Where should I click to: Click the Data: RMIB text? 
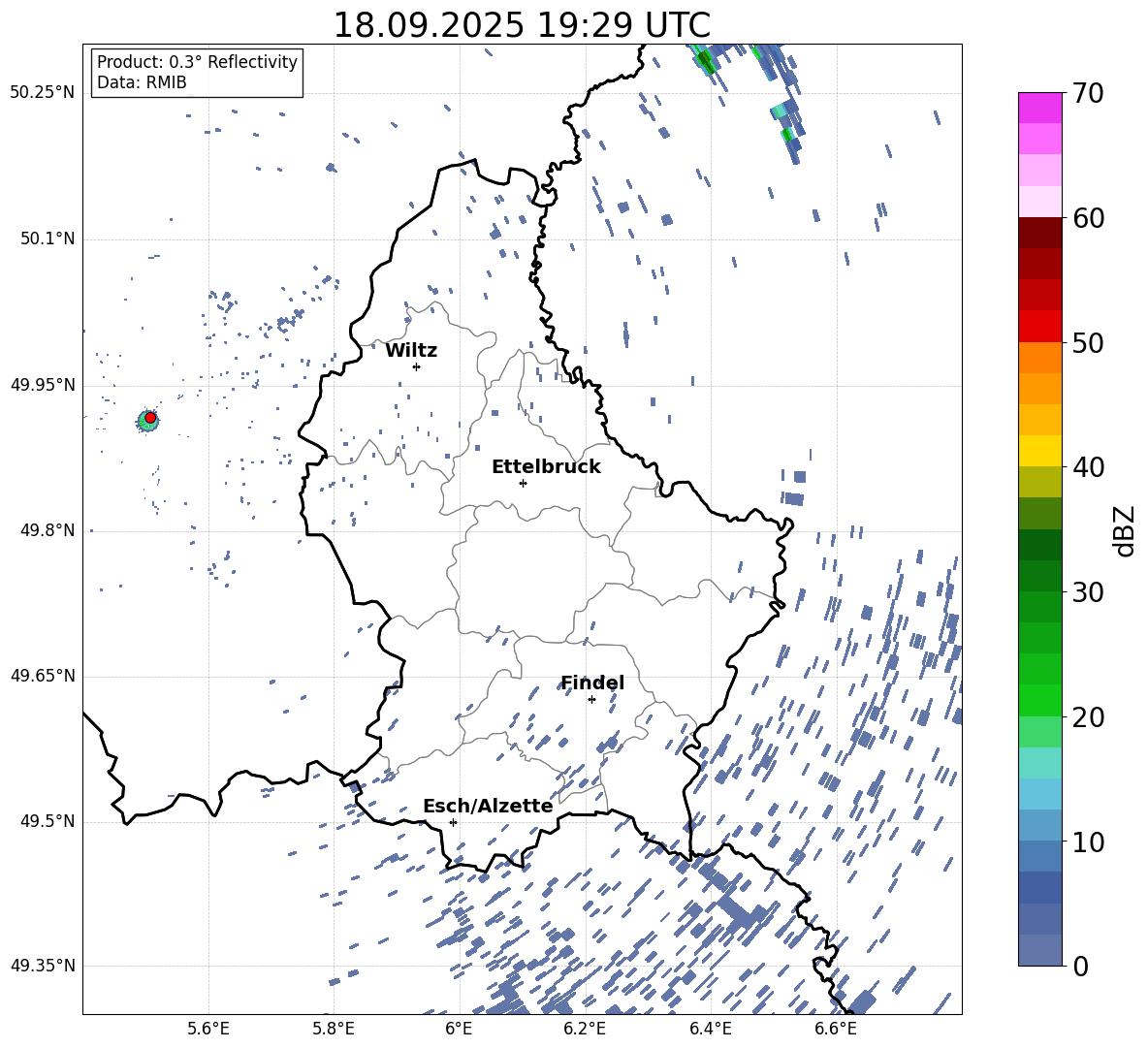142,83
